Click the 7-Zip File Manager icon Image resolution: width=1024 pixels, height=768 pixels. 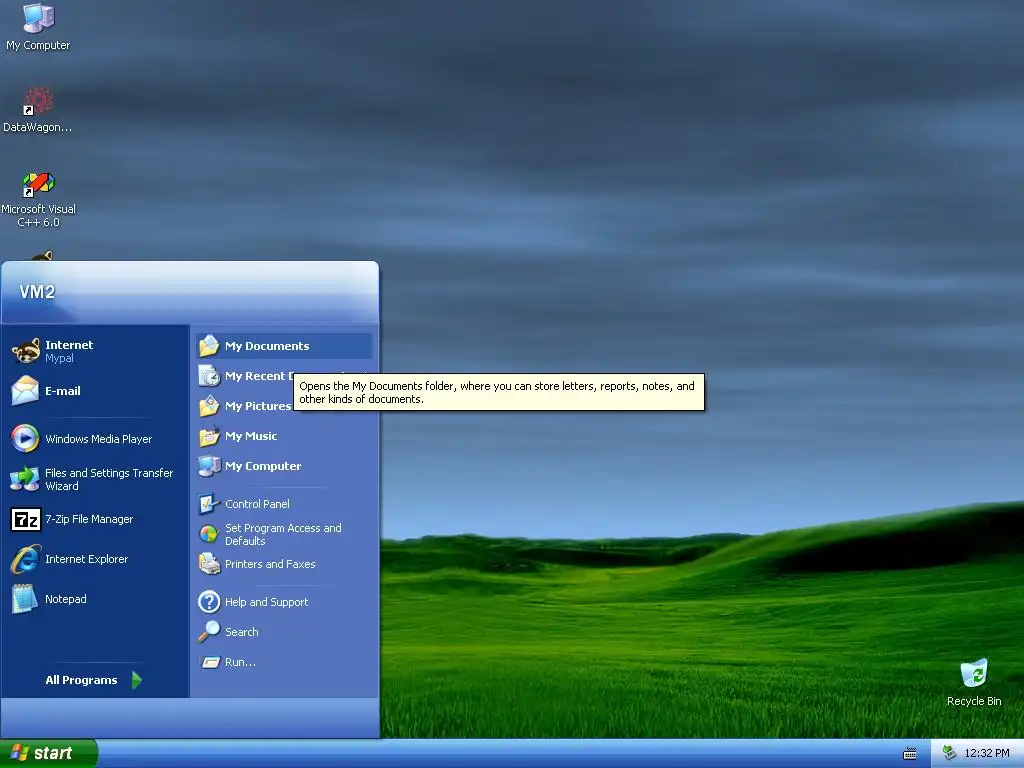point(25,519)
